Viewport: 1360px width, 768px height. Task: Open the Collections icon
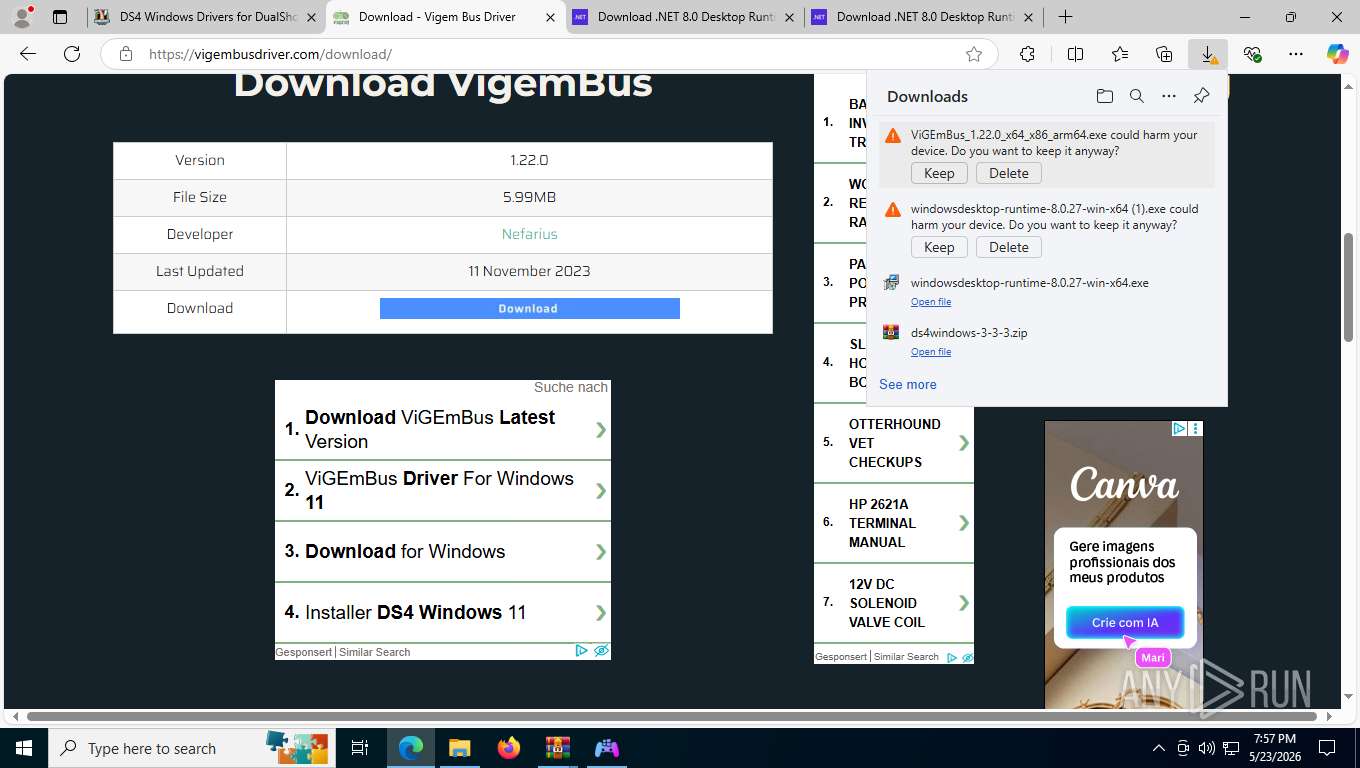(1164, 54)
